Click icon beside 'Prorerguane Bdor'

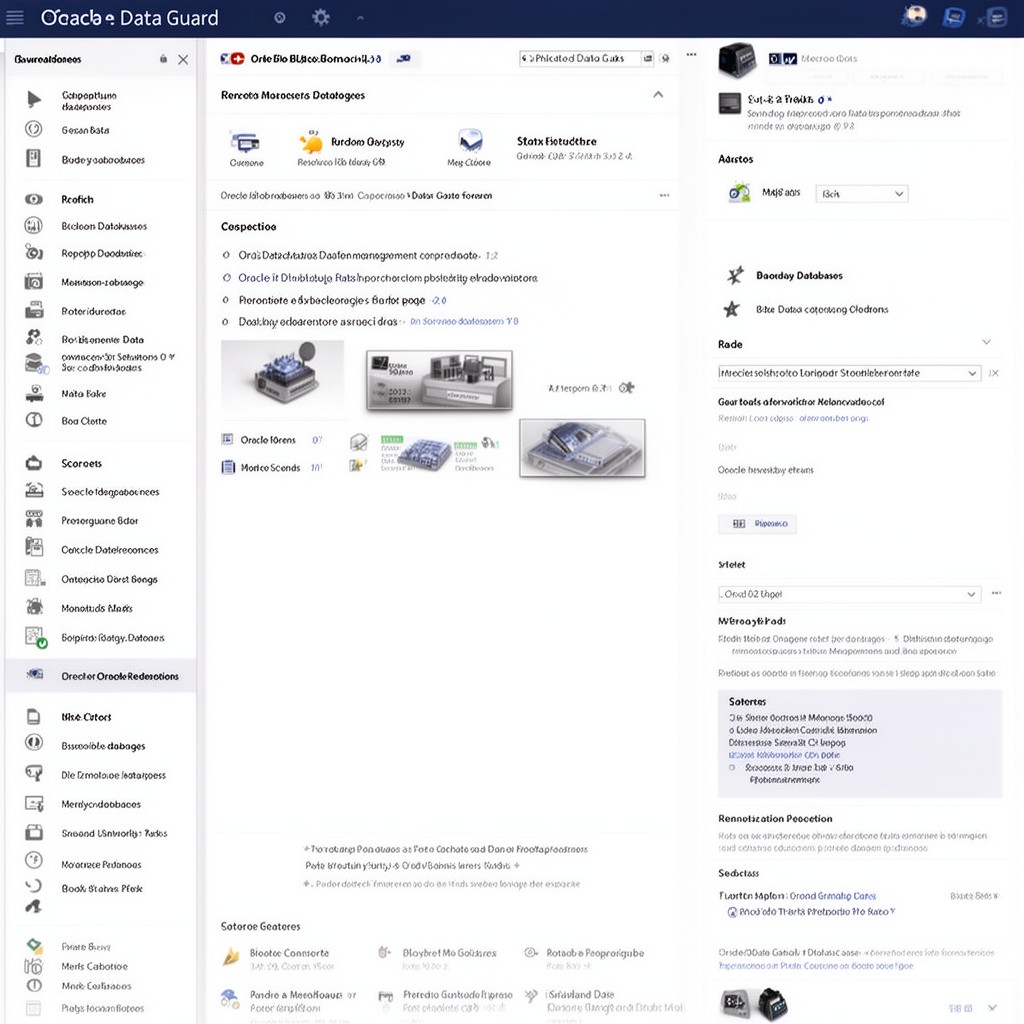[34, 519]
